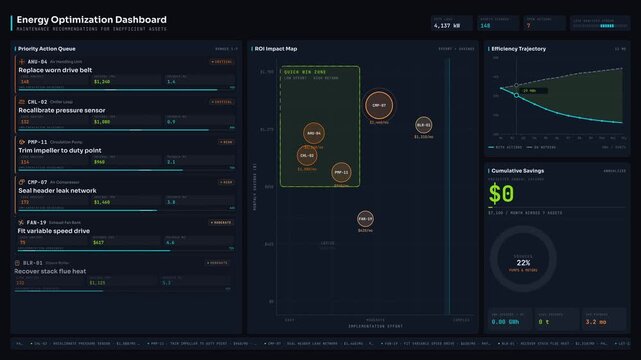Screen dimensions: 641x360
Task: Click the Moderate badge on BLR-01
Action: coord(217,263)
